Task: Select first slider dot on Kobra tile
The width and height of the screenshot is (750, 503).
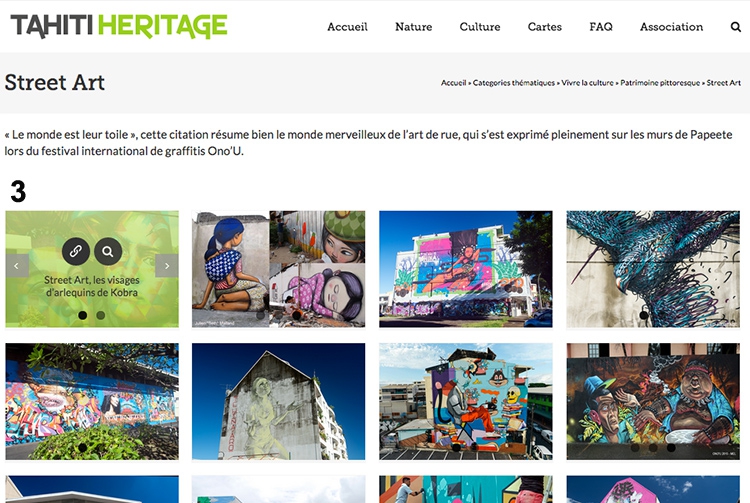Action: click(x=83, y=315)
